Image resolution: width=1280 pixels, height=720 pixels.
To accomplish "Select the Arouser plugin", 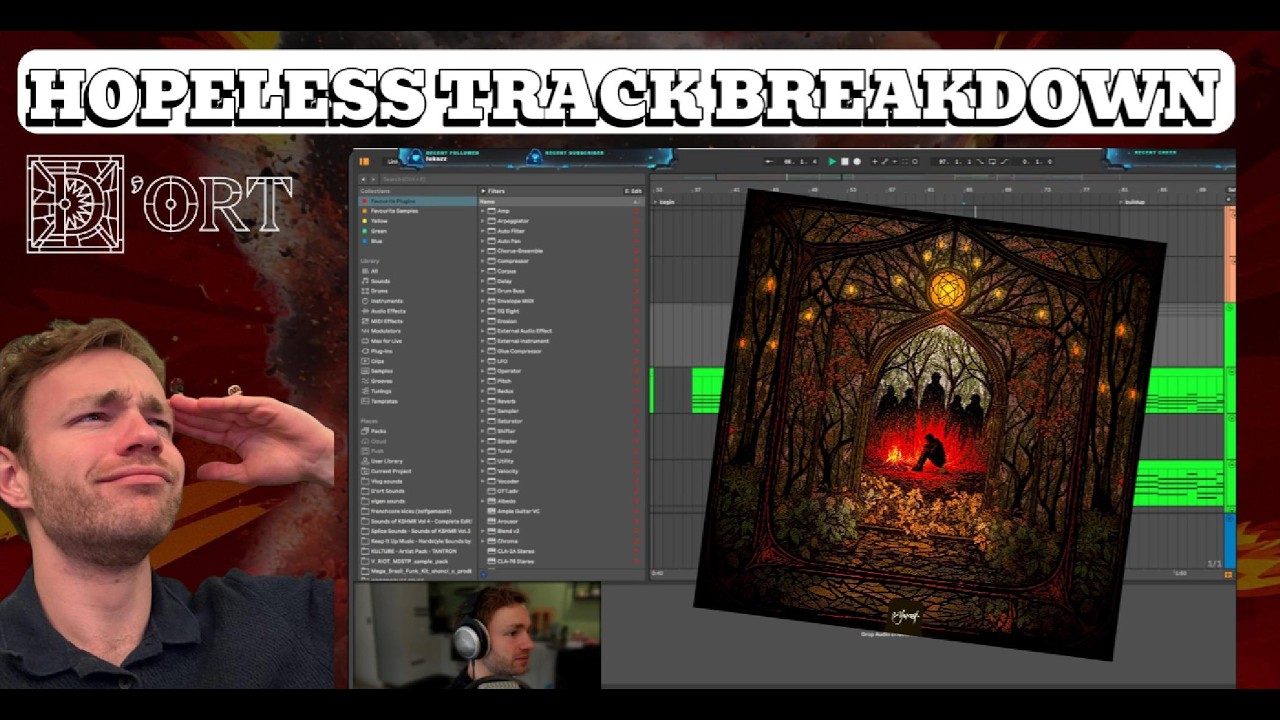I will pyautogui.click(x=505, y=521).
